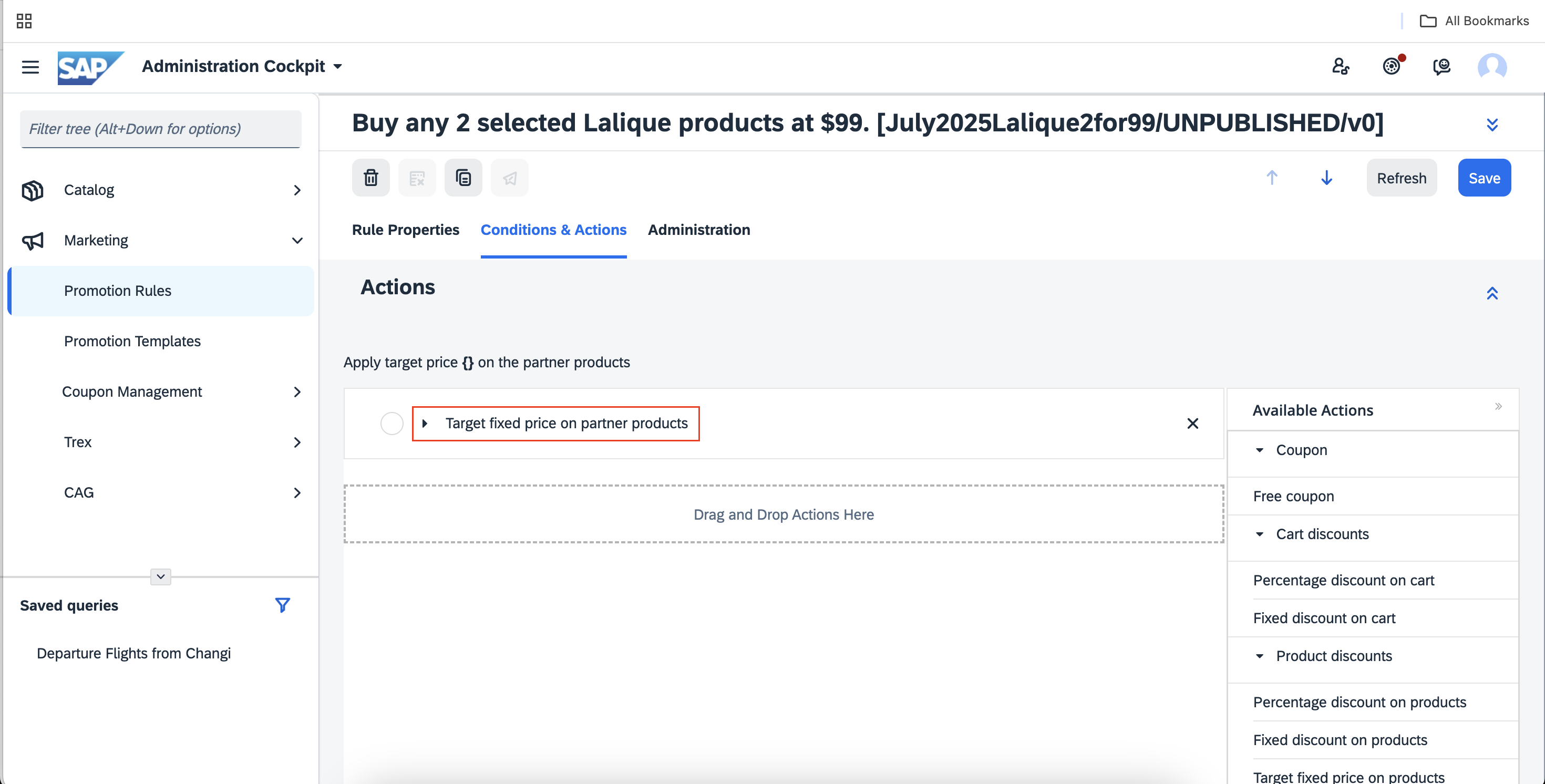Image resolution: width=1545 pixels, height=784 pixels.
Task: Click the notification target icon with red dot
Action: click(x=1392, y=65)
